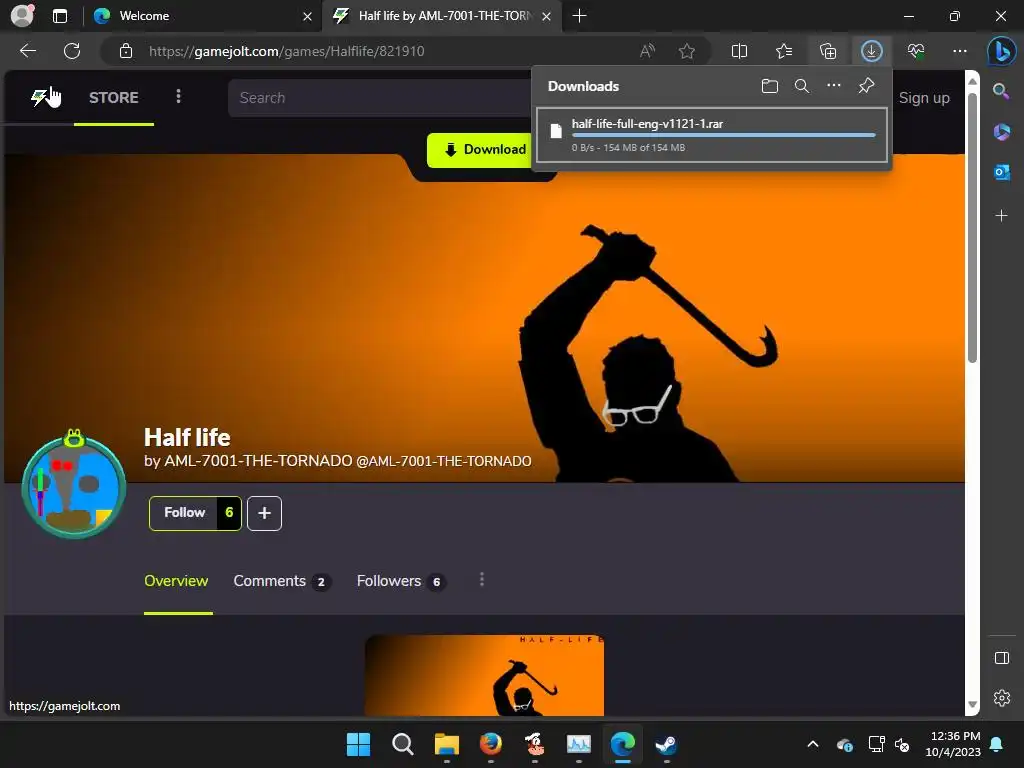Open the Favorites list
This screenshot has width=1024, height=768.
click(784, 51)
